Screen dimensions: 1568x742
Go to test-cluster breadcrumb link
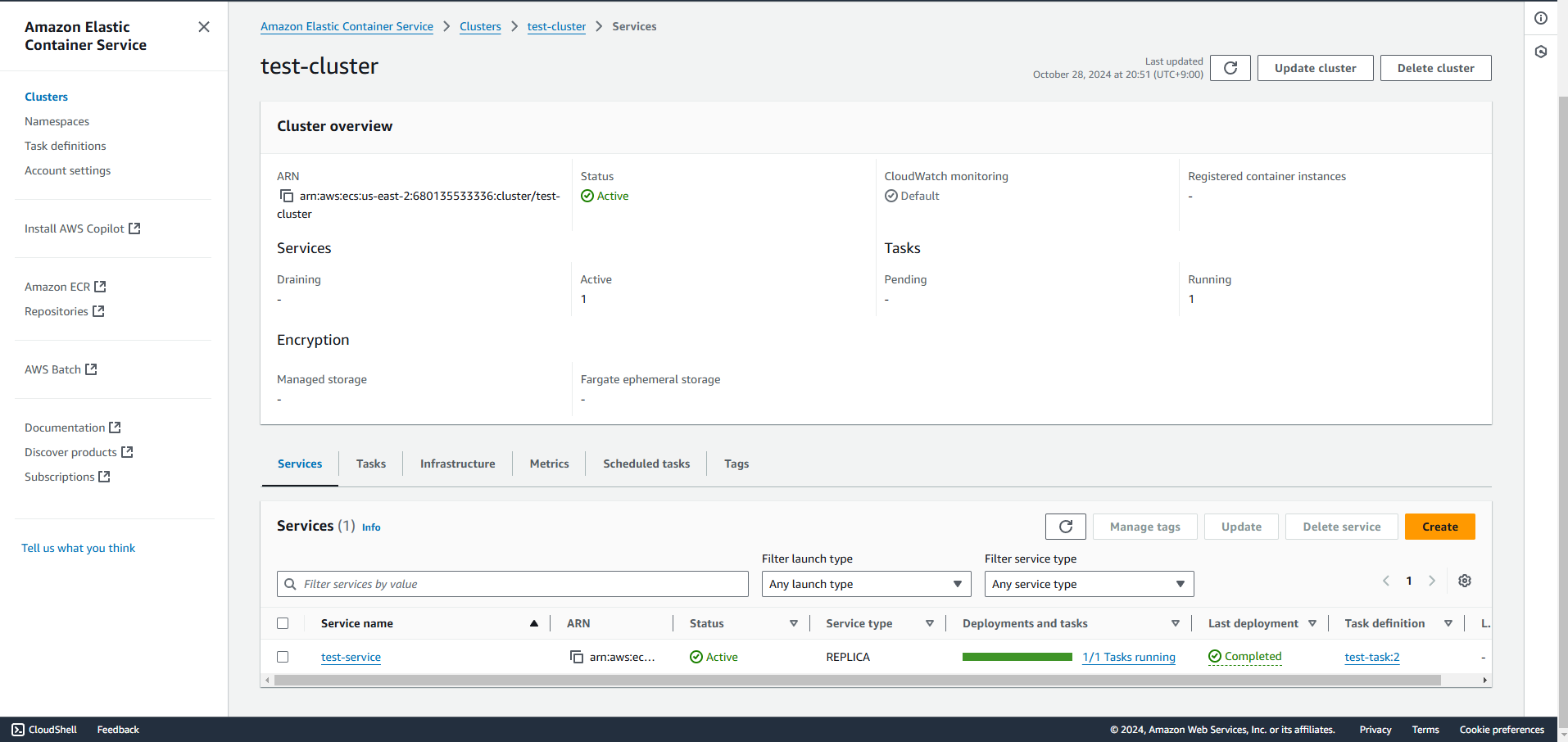pyautogui.click(x=556, y=26)
